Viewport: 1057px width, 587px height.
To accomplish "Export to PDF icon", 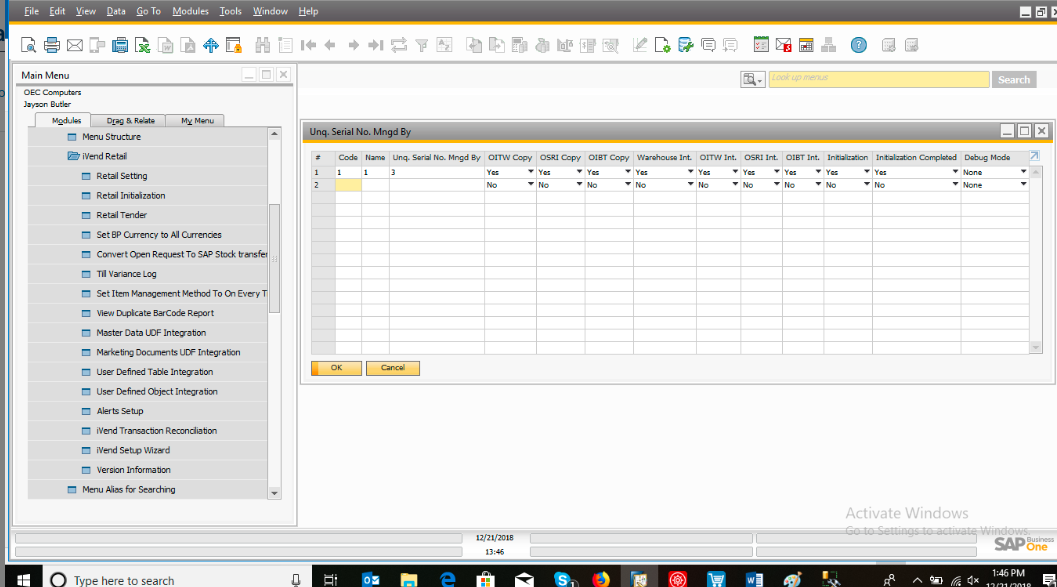I will click(188, 45).
